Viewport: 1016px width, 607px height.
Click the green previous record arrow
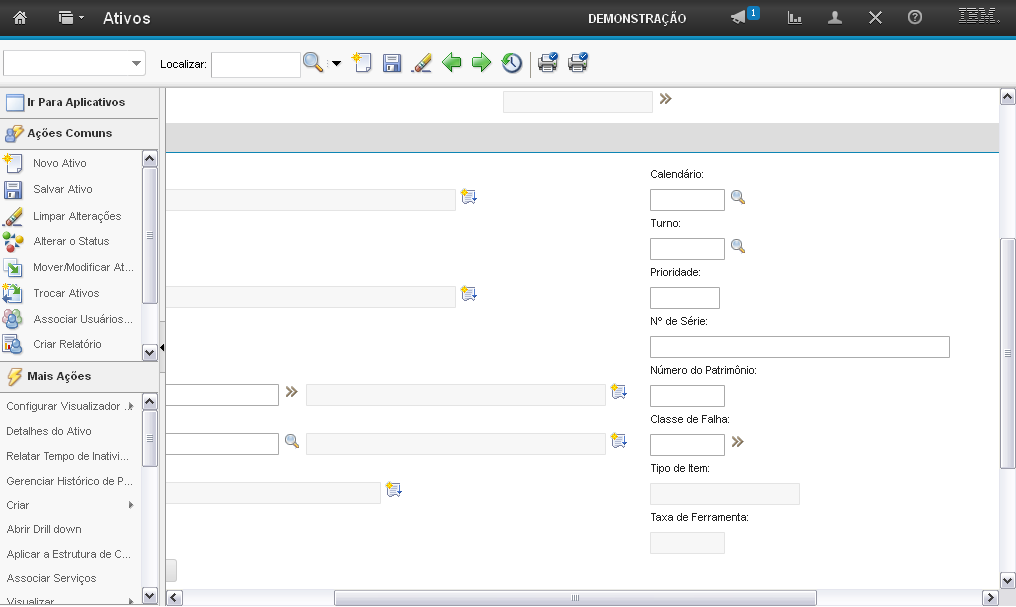[452, 63]
